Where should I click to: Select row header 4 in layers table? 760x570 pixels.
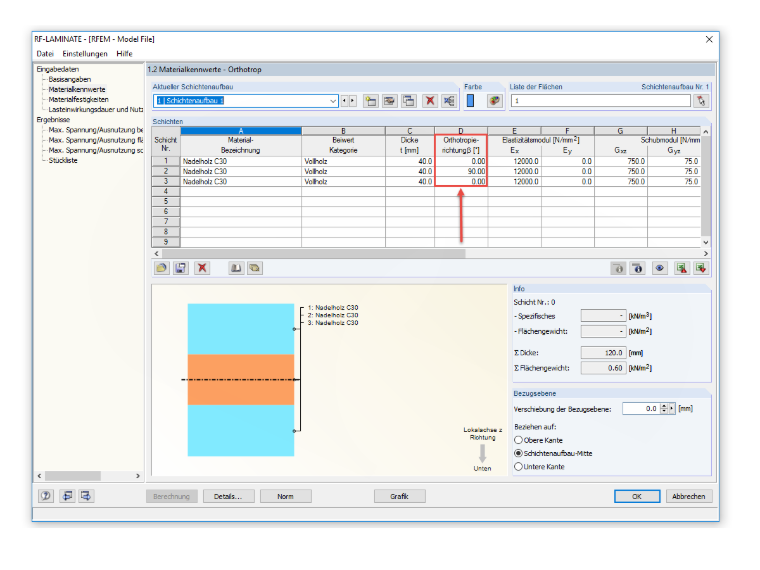tap(166, 191)
